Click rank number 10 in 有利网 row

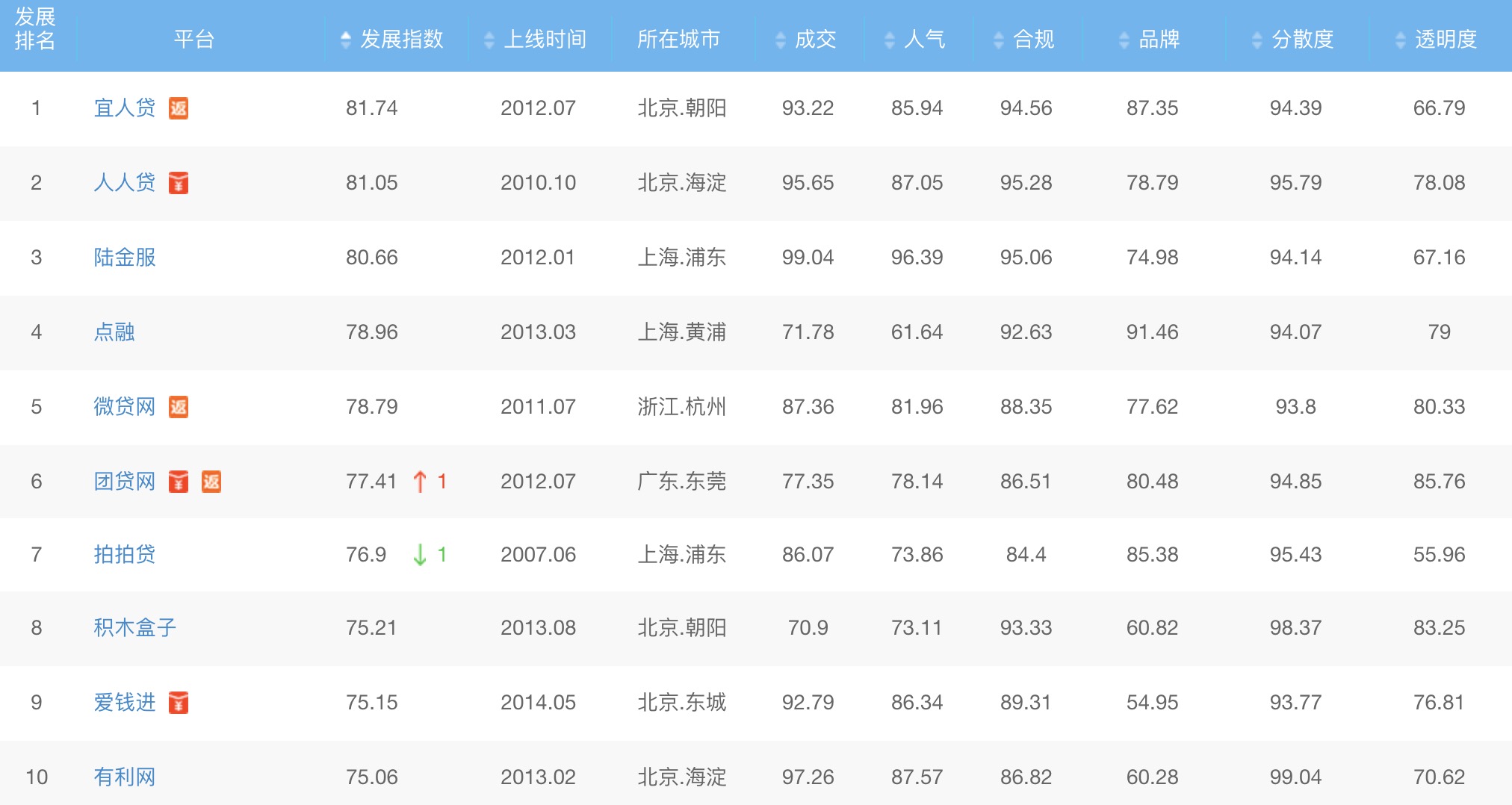coord(37,777)
